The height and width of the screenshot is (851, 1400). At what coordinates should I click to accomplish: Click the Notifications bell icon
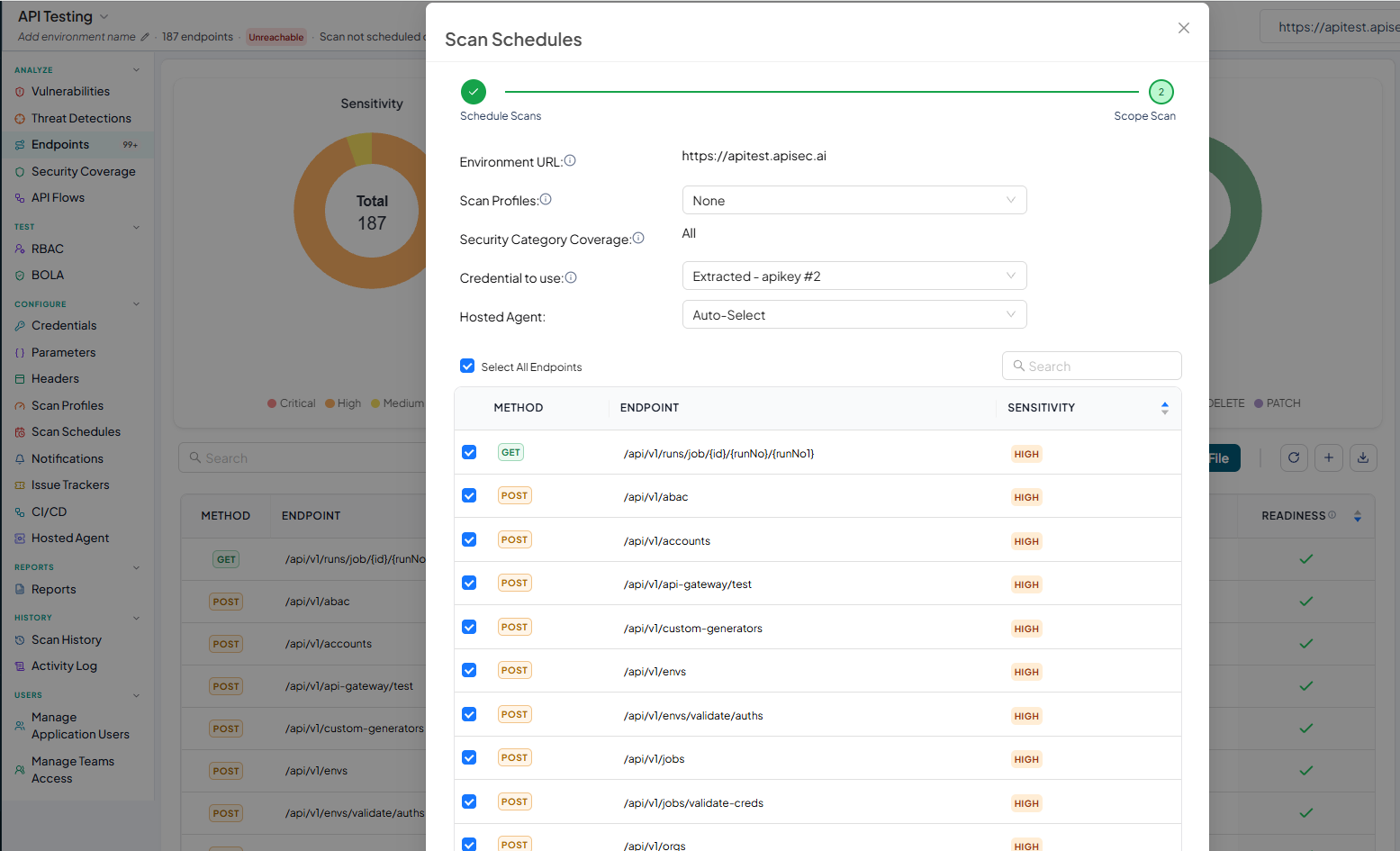tap(20, 459)
